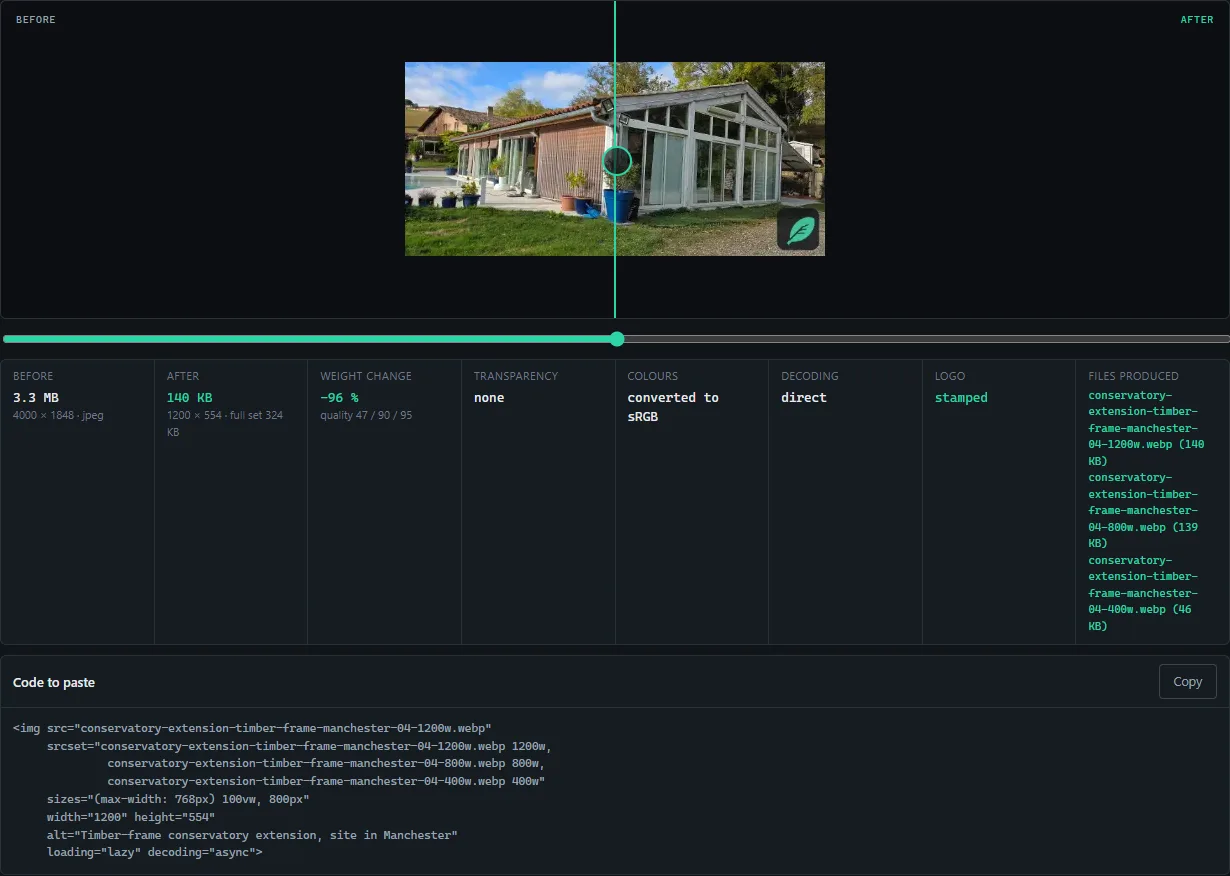Click the leaf logo stamp on the photo
Screen dimensions: 1230x876
coord(798,230)
